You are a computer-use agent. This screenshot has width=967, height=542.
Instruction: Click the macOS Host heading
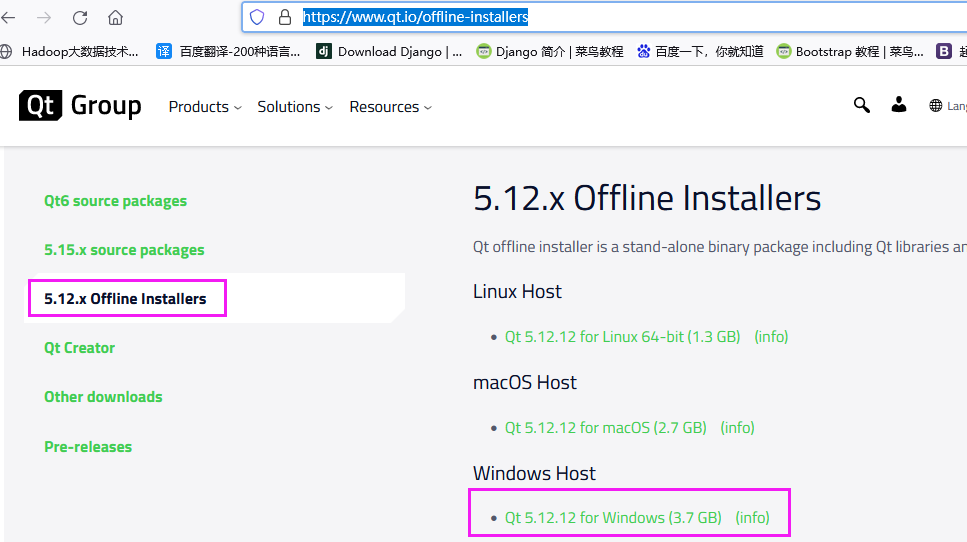click(x=525, y=382)
